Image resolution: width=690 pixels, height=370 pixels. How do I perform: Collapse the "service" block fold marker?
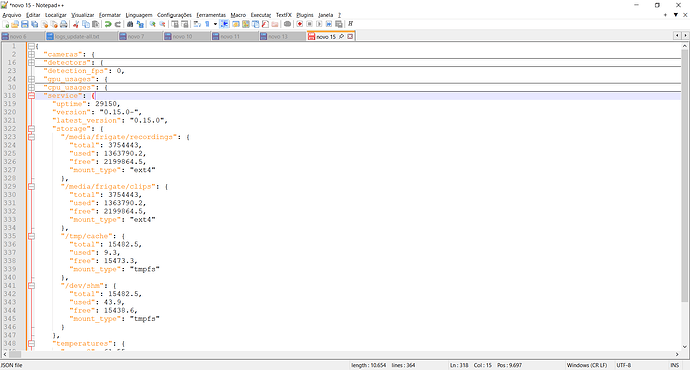[31, 95]
